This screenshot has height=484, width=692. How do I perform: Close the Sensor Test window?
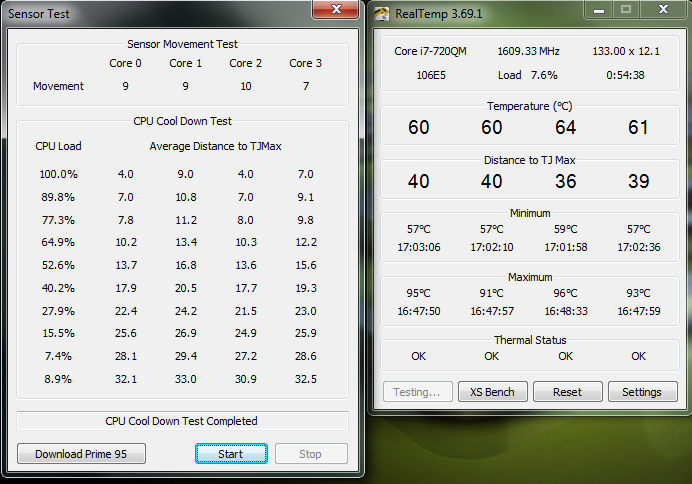click(333, 10)
